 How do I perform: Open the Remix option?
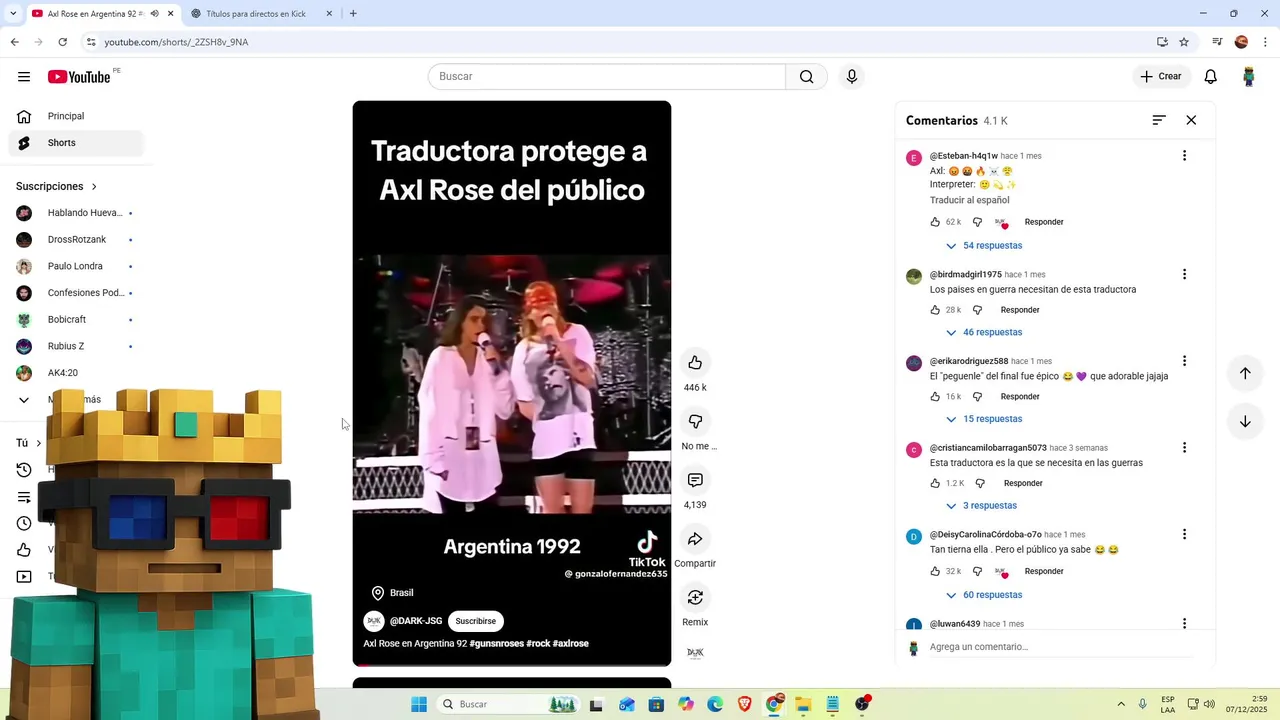pyautogui.click(x=695, y=597)
